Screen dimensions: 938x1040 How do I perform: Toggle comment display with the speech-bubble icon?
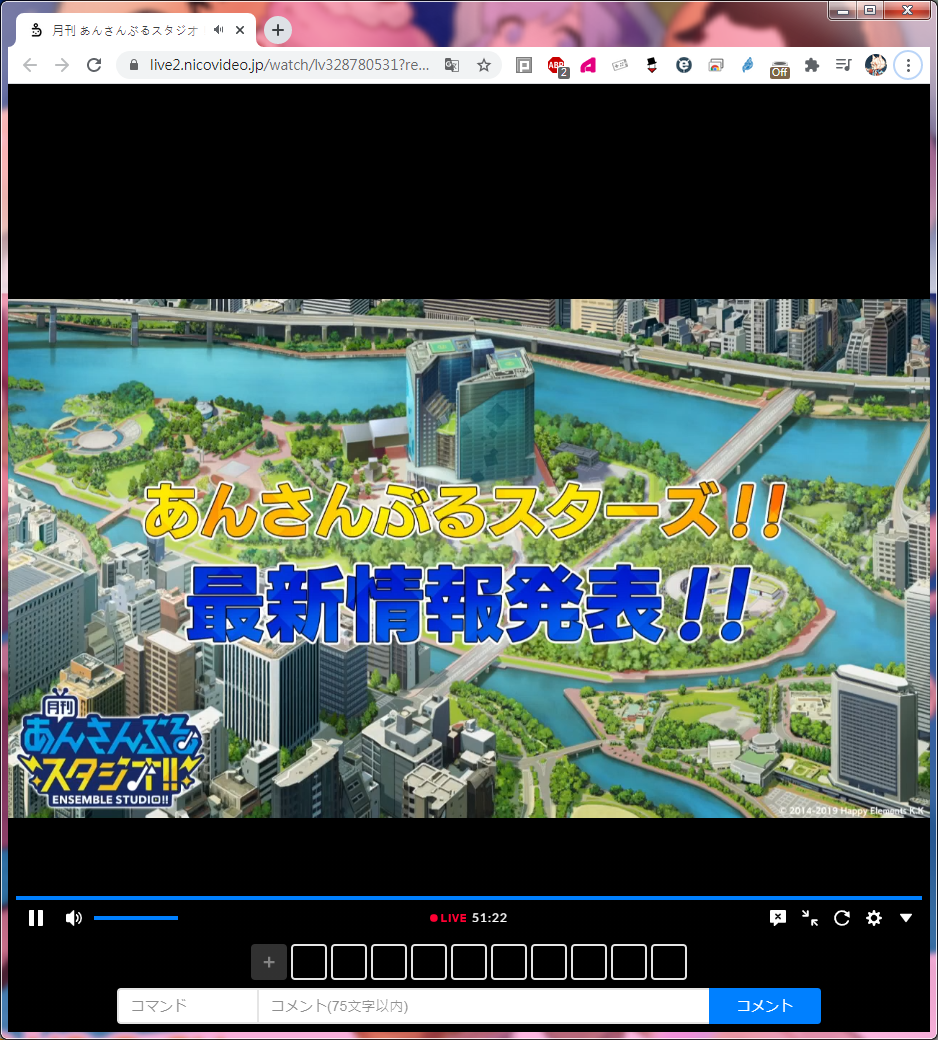tap(777, 918)
